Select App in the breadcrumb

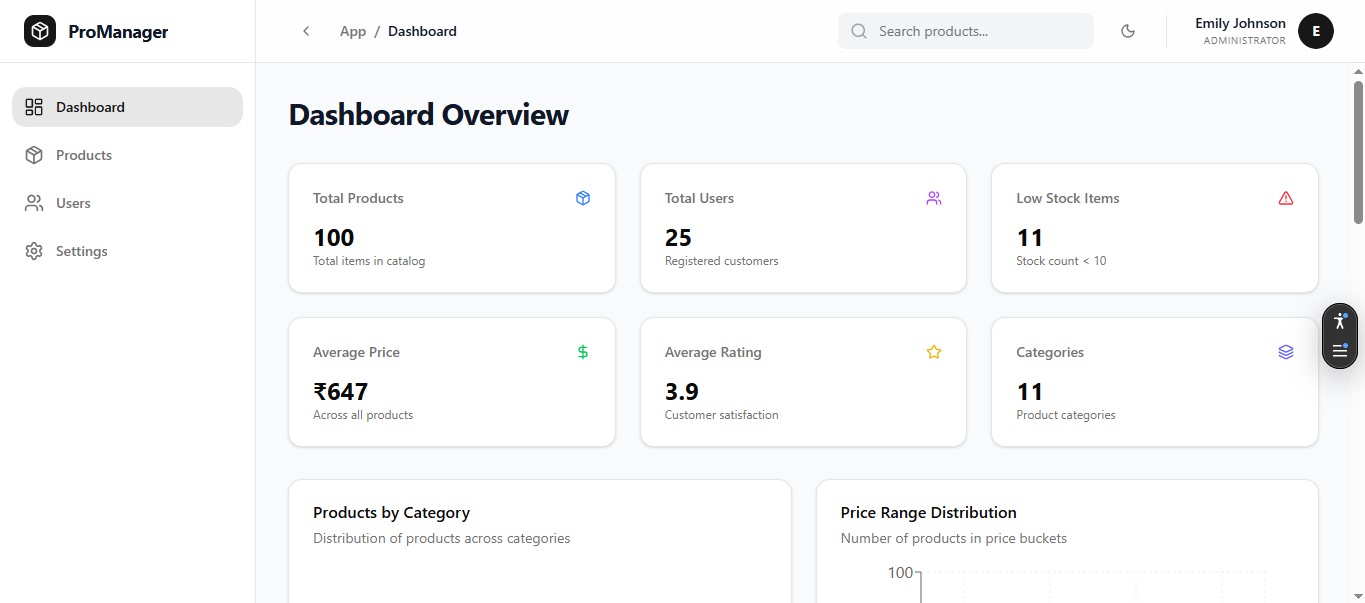[x=352, y=31]
